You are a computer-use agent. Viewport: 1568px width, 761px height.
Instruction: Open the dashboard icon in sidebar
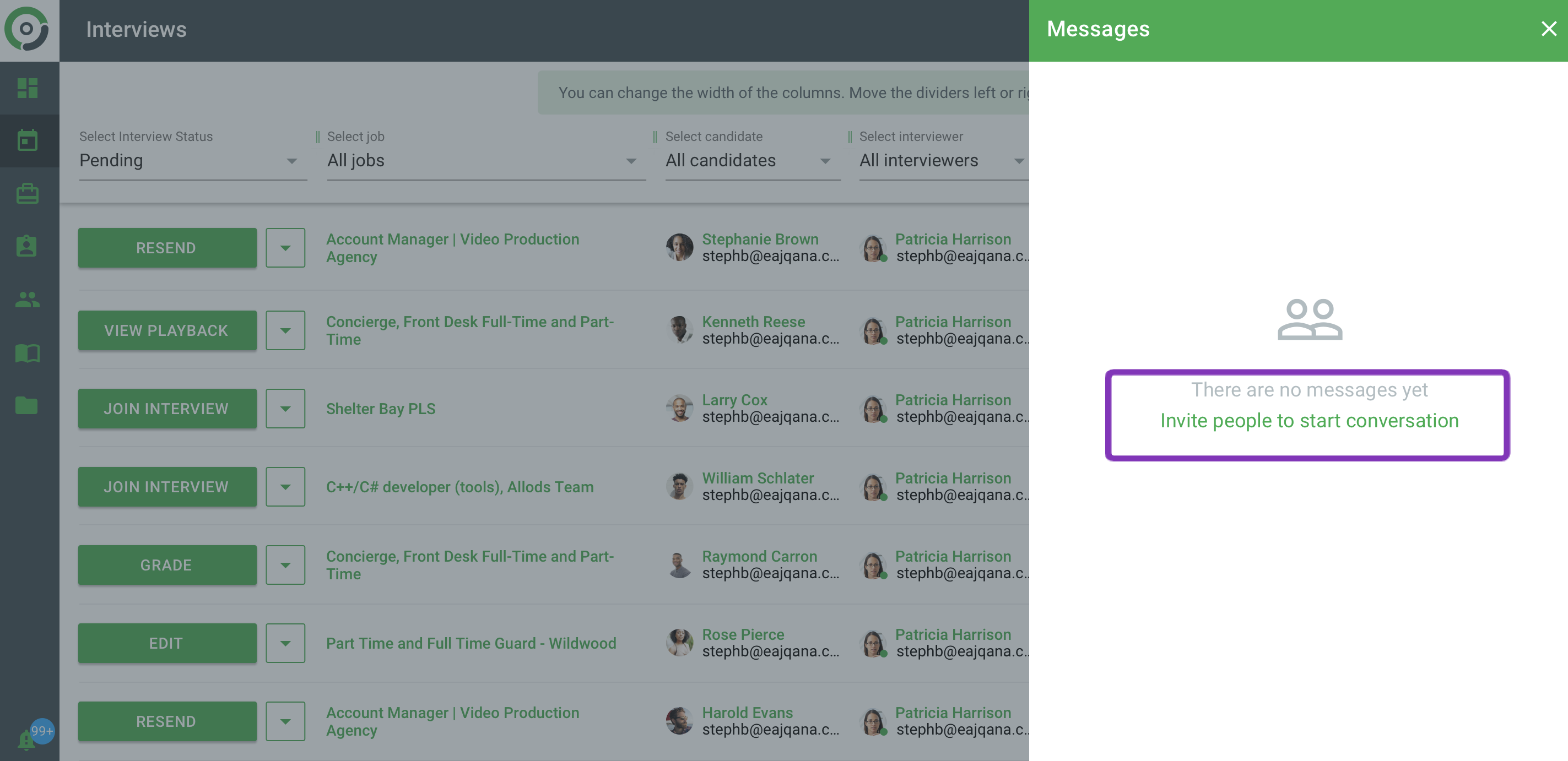[28, 88]
